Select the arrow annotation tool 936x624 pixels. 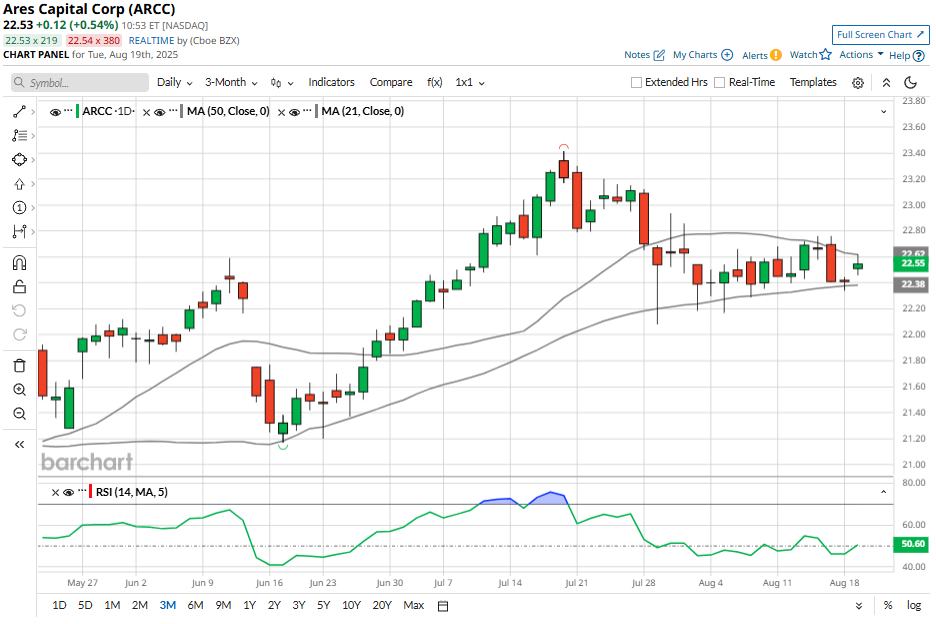19,184
